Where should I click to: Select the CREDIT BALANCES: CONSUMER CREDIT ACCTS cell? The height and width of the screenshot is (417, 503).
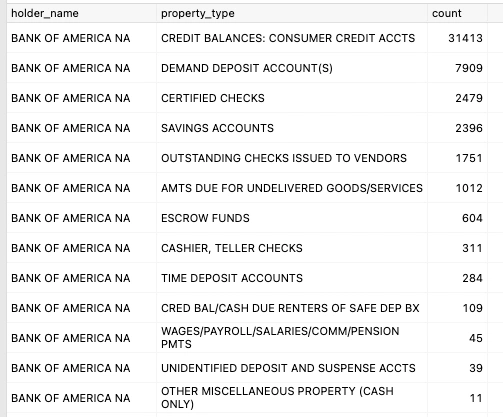point(292,38)
